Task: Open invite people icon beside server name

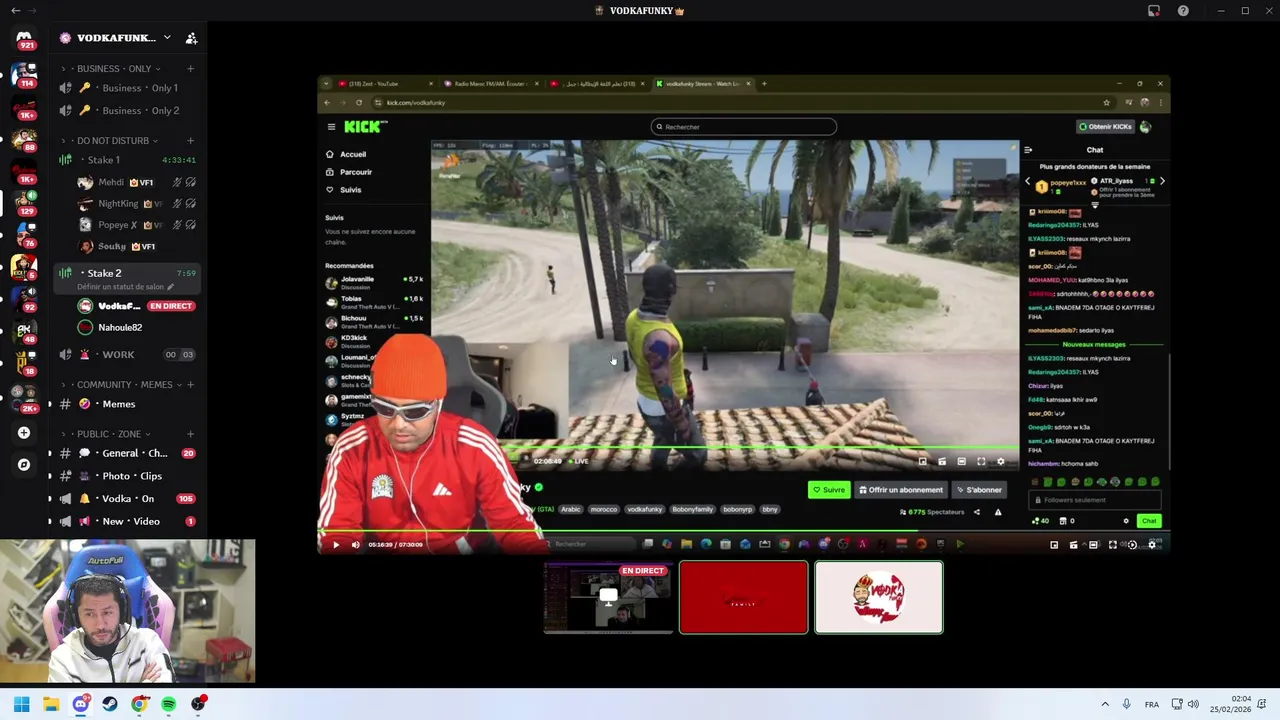Action: (x=191, y=38)
